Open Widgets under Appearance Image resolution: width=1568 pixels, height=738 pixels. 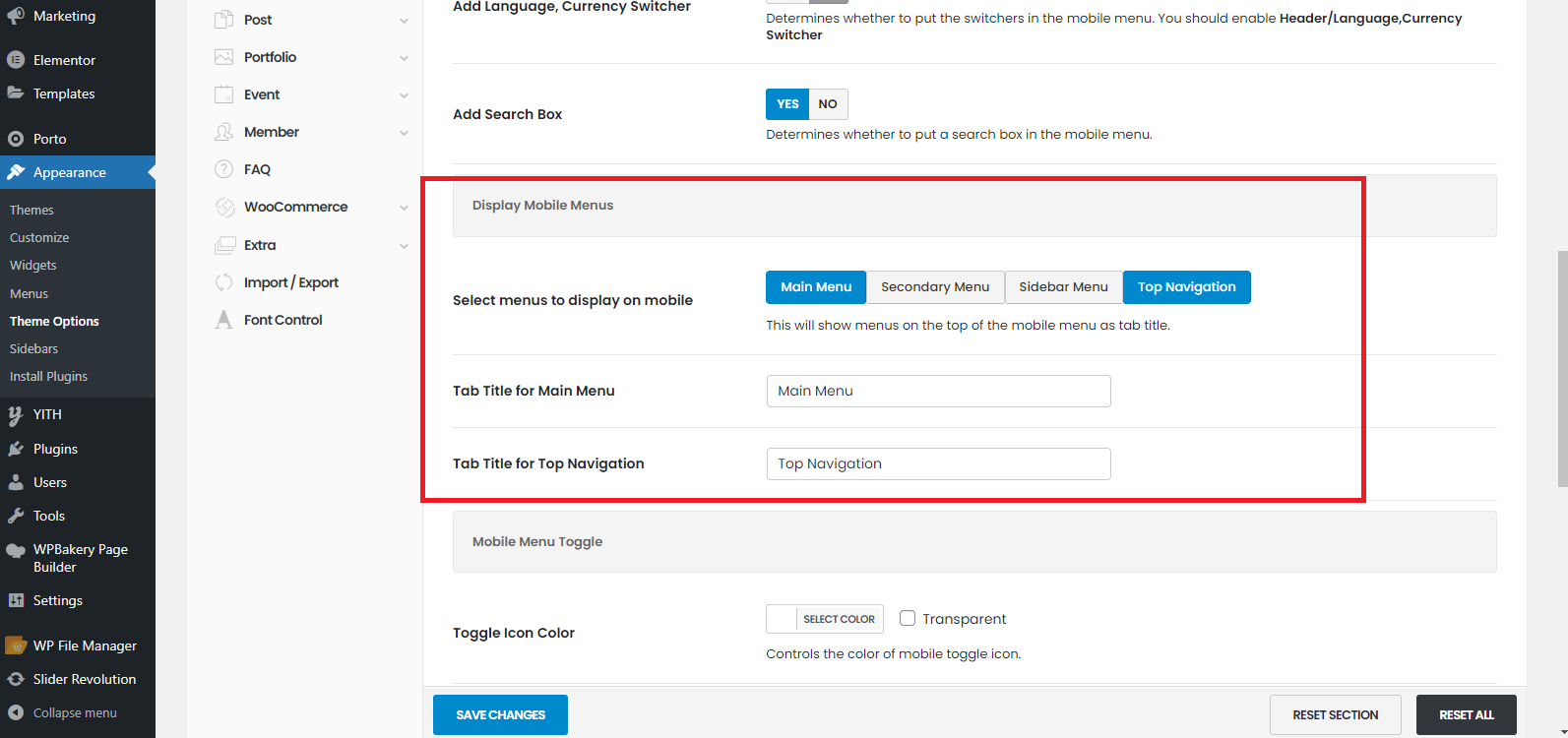(x=33, y=265)
